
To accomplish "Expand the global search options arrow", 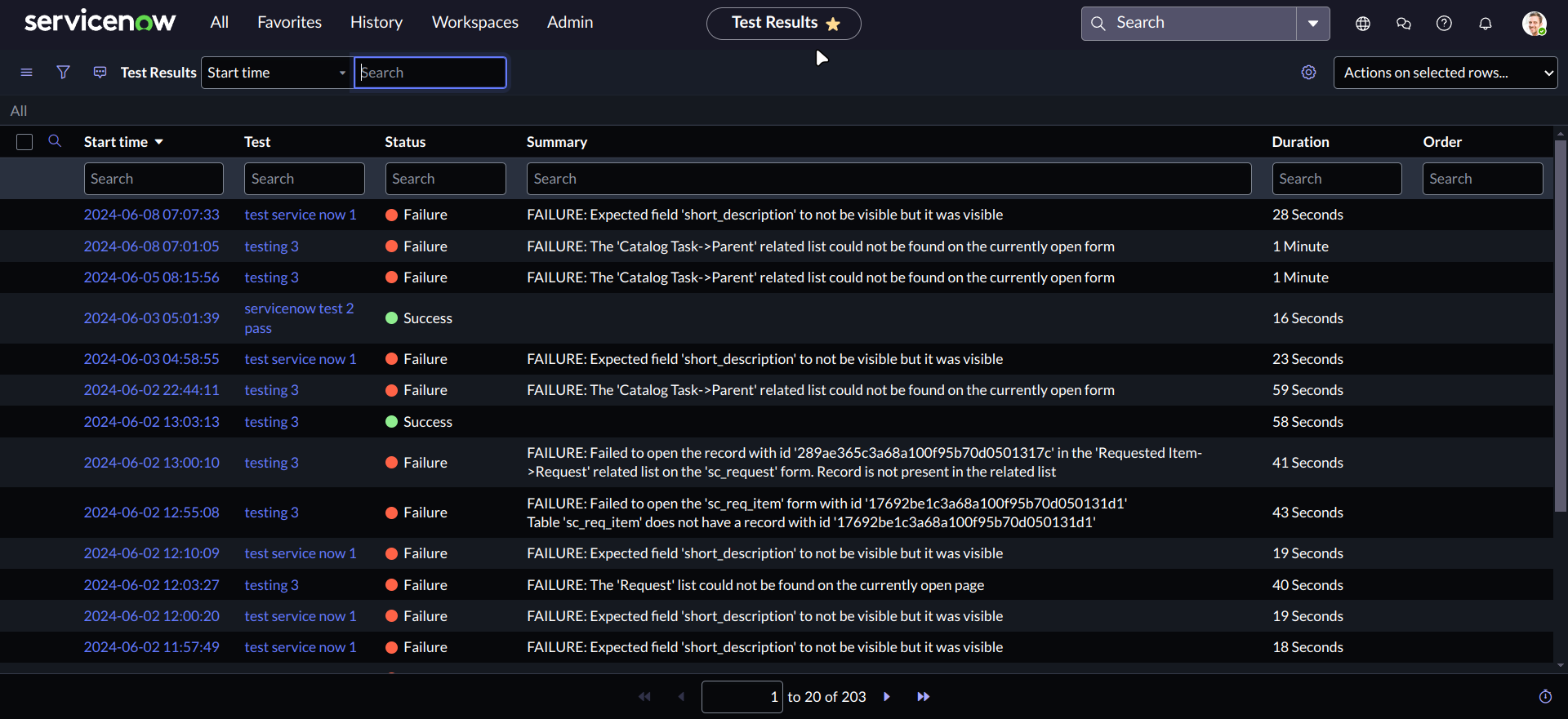I will 1312,24.
